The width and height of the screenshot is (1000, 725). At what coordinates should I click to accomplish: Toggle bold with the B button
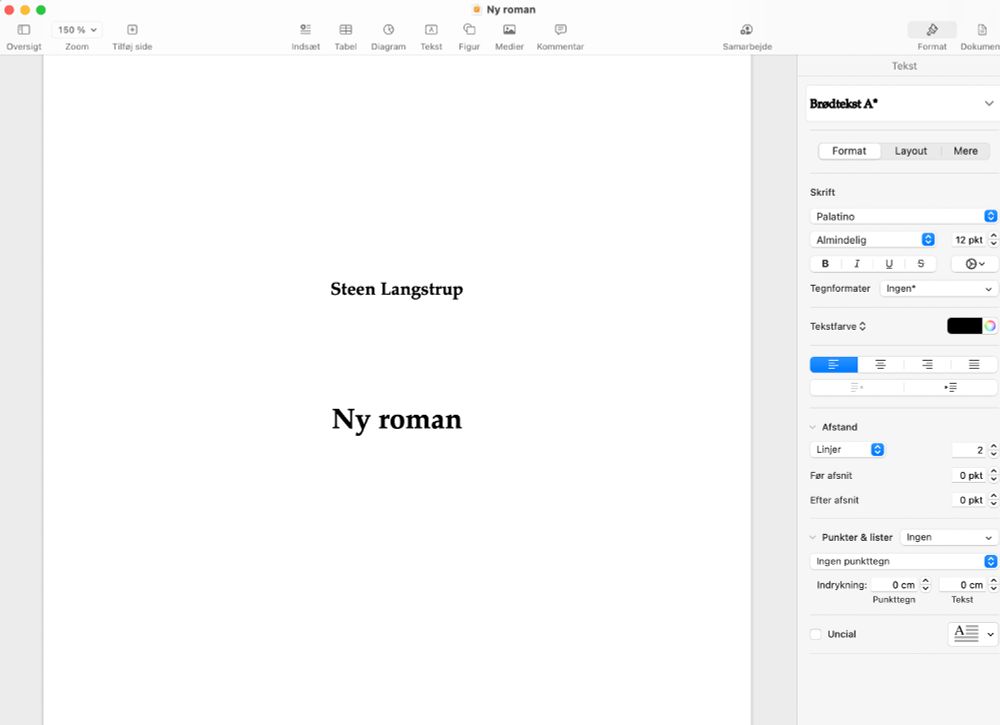tap(825, 264)
